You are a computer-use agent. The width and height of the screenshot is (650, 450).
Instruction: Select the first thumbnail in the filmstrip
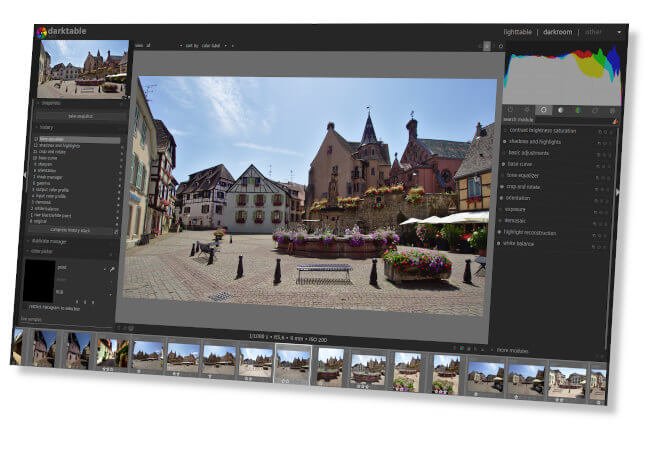17,346
